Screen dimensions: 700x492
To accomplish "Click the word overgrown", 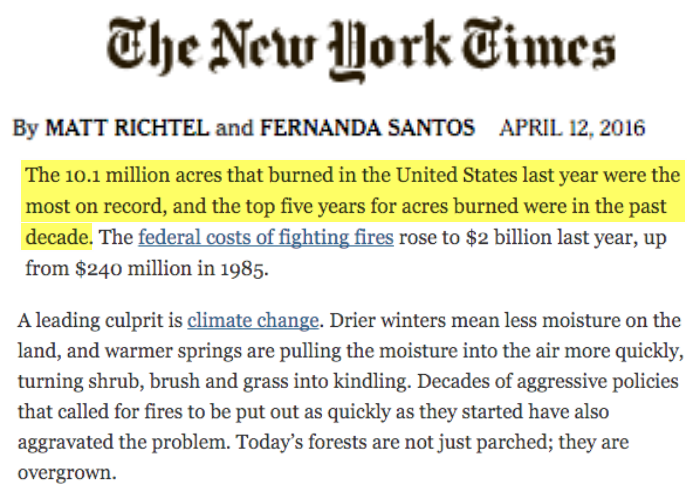I will pos(65,473).
